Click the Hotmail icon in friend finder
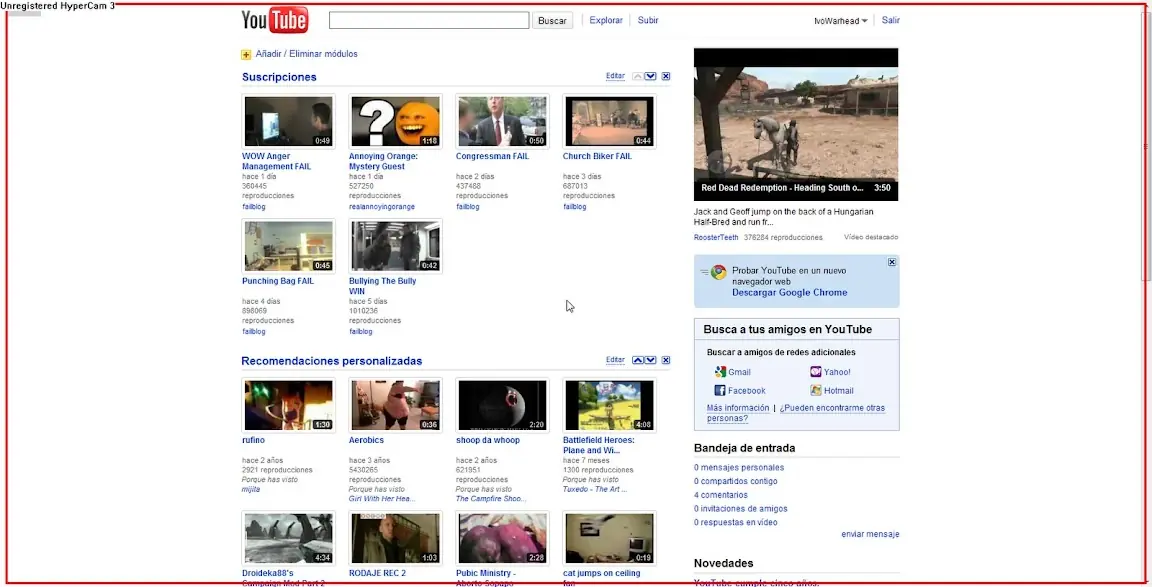 816,391
